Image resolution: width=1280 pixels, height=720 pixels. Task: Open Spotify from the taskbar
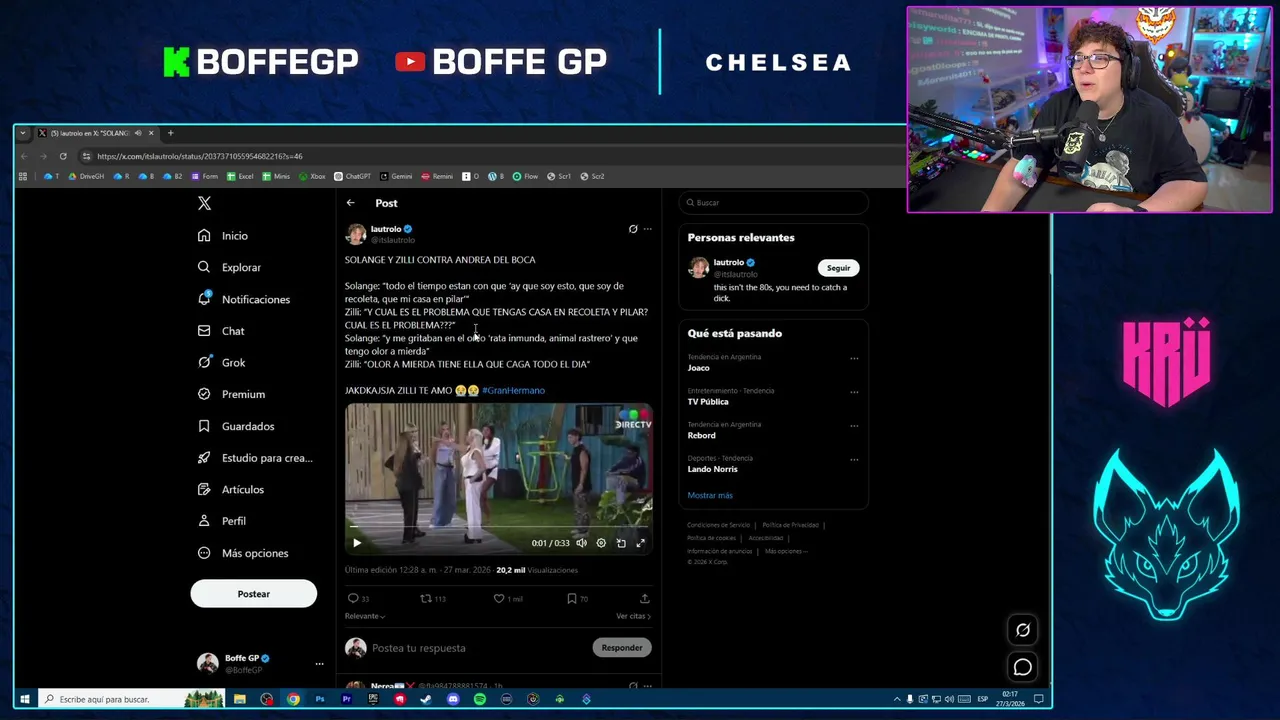tap(480, 699)
